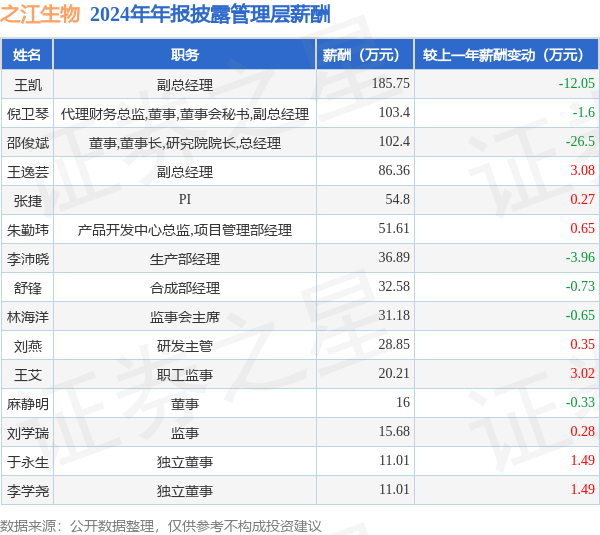Click salary value 15.68
600x535 pixels.
394,431
